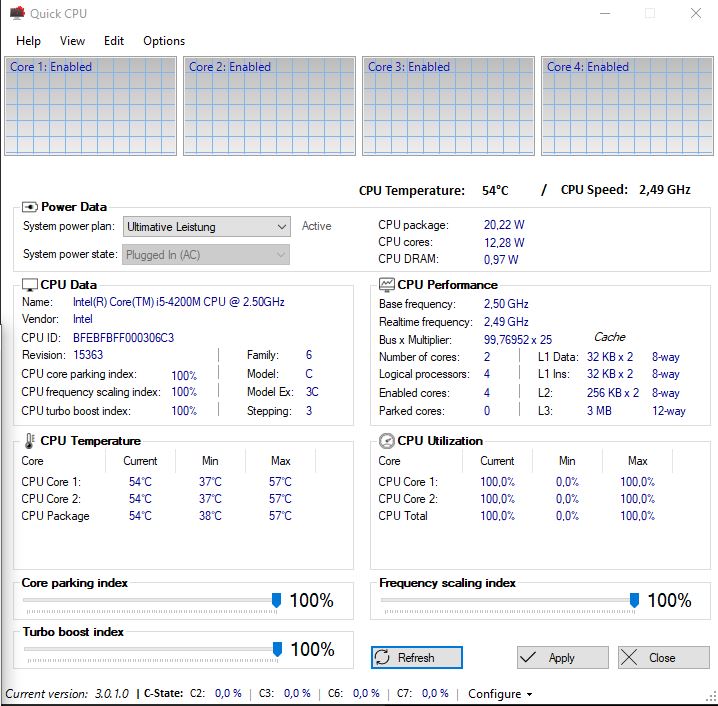Click the Turbo boost index slider thumb
The image size is (718, 706).
[277, 649]
